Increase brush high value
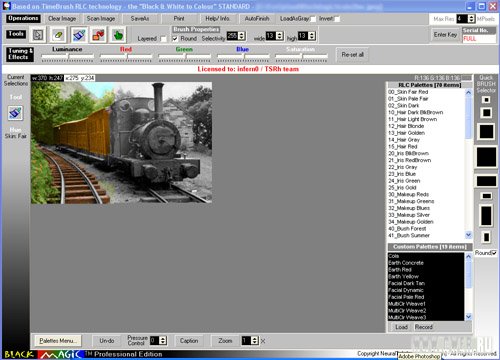The height and width of the screenshot is (360, 500). 311,34
